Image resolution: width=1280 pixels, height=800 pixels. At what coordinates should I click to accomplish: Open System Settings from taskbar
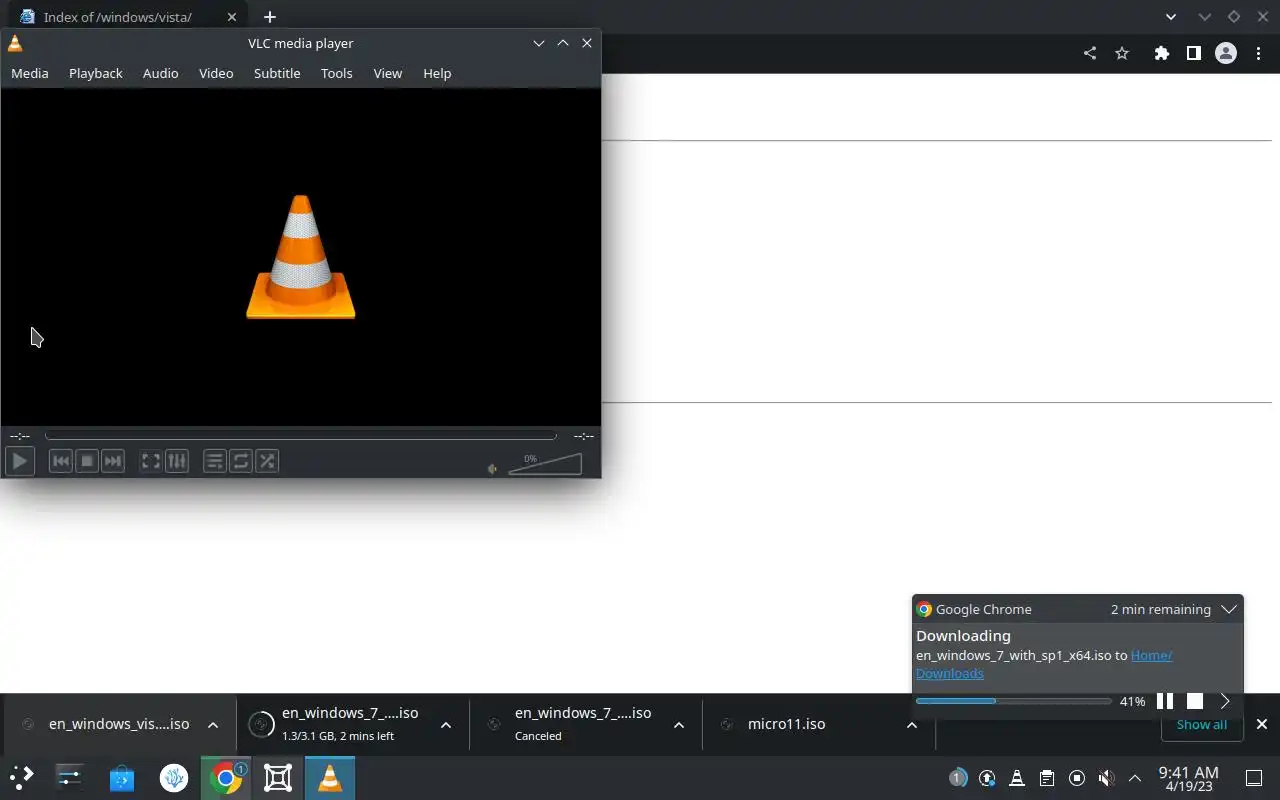tap(69, 777)
